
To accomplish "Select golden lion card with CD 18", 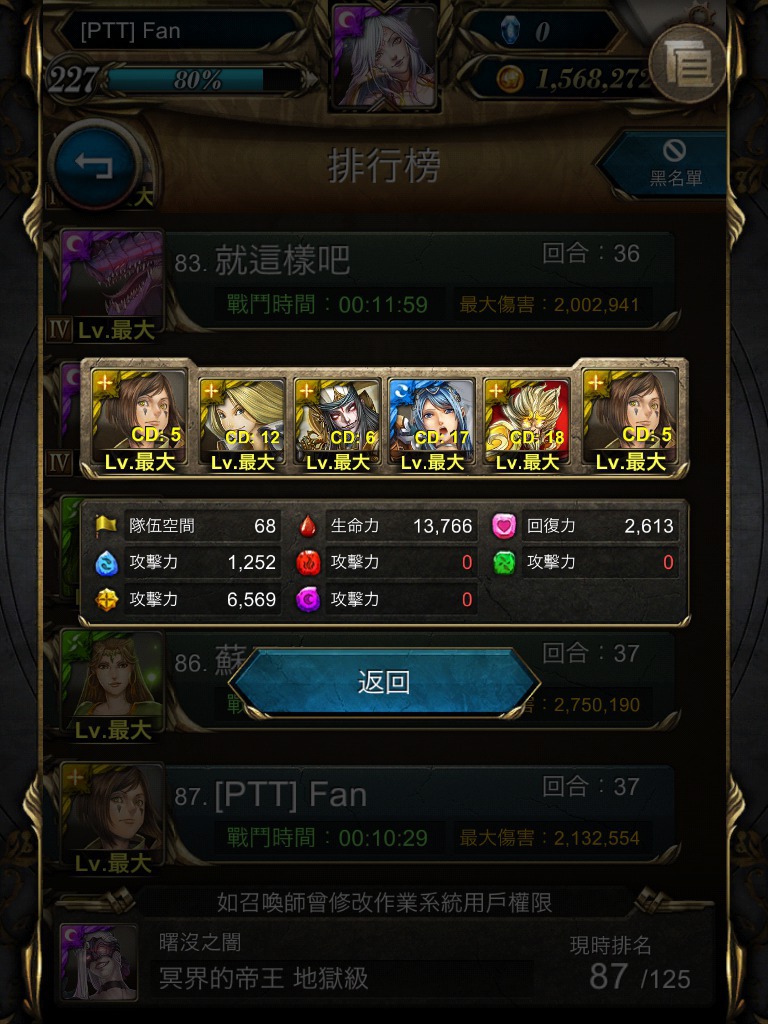I will tap(527, 423).
